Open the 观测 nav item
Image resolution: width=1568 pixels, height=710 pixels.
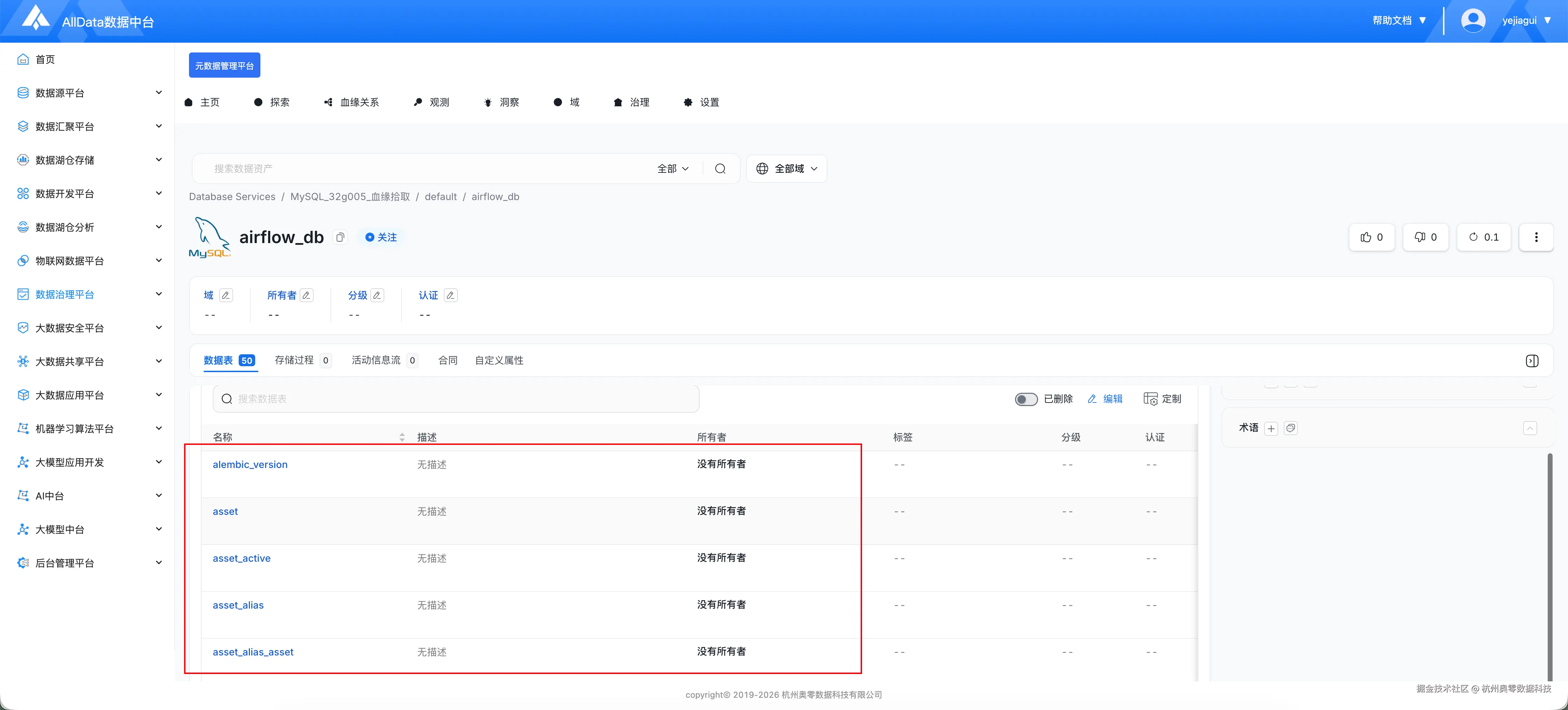pos(431,102)
